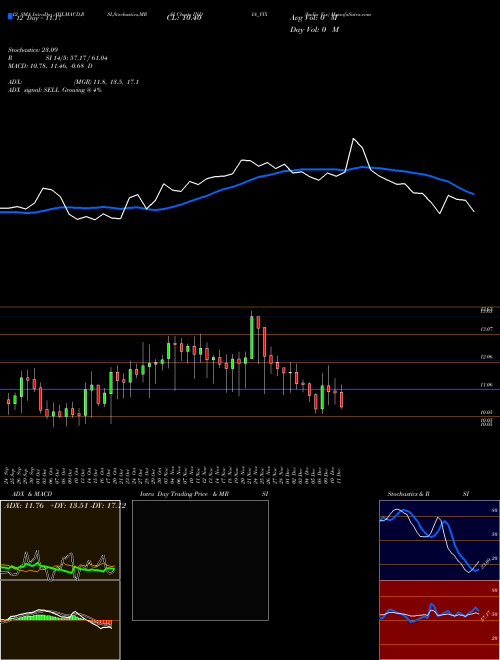Click the SI 14/3: 57.17 / 61.04 value
The height and width of the screenshot is (660, 500).
click(77, 58)
